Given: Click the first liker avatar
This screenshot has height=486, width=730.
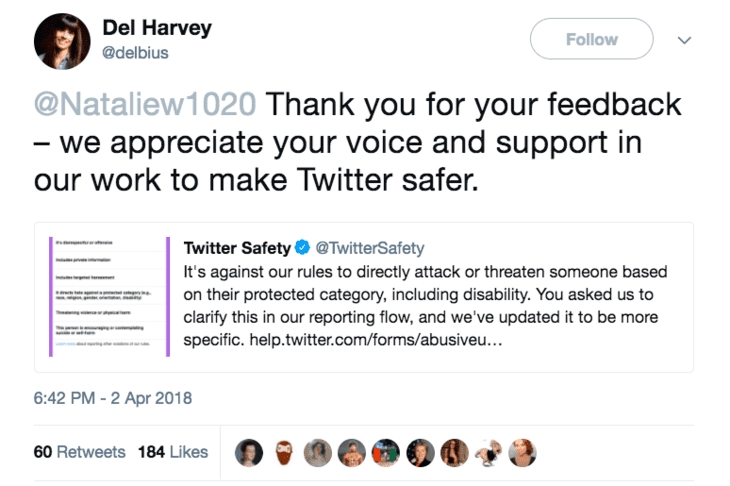Looking at the screenshot, I should [x=249, y=453].
